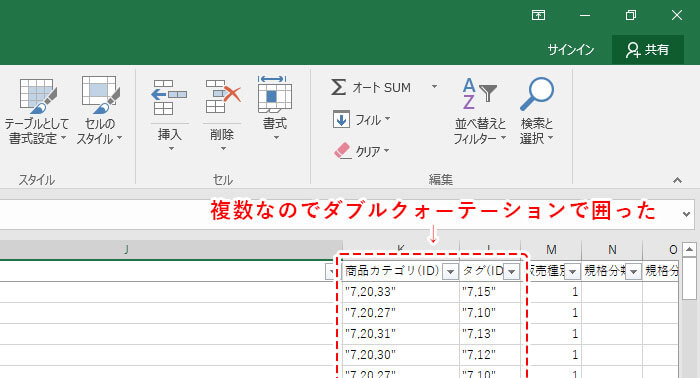Click the 商品カテゴリ(ID) header cell

click(x=392, y=270)
